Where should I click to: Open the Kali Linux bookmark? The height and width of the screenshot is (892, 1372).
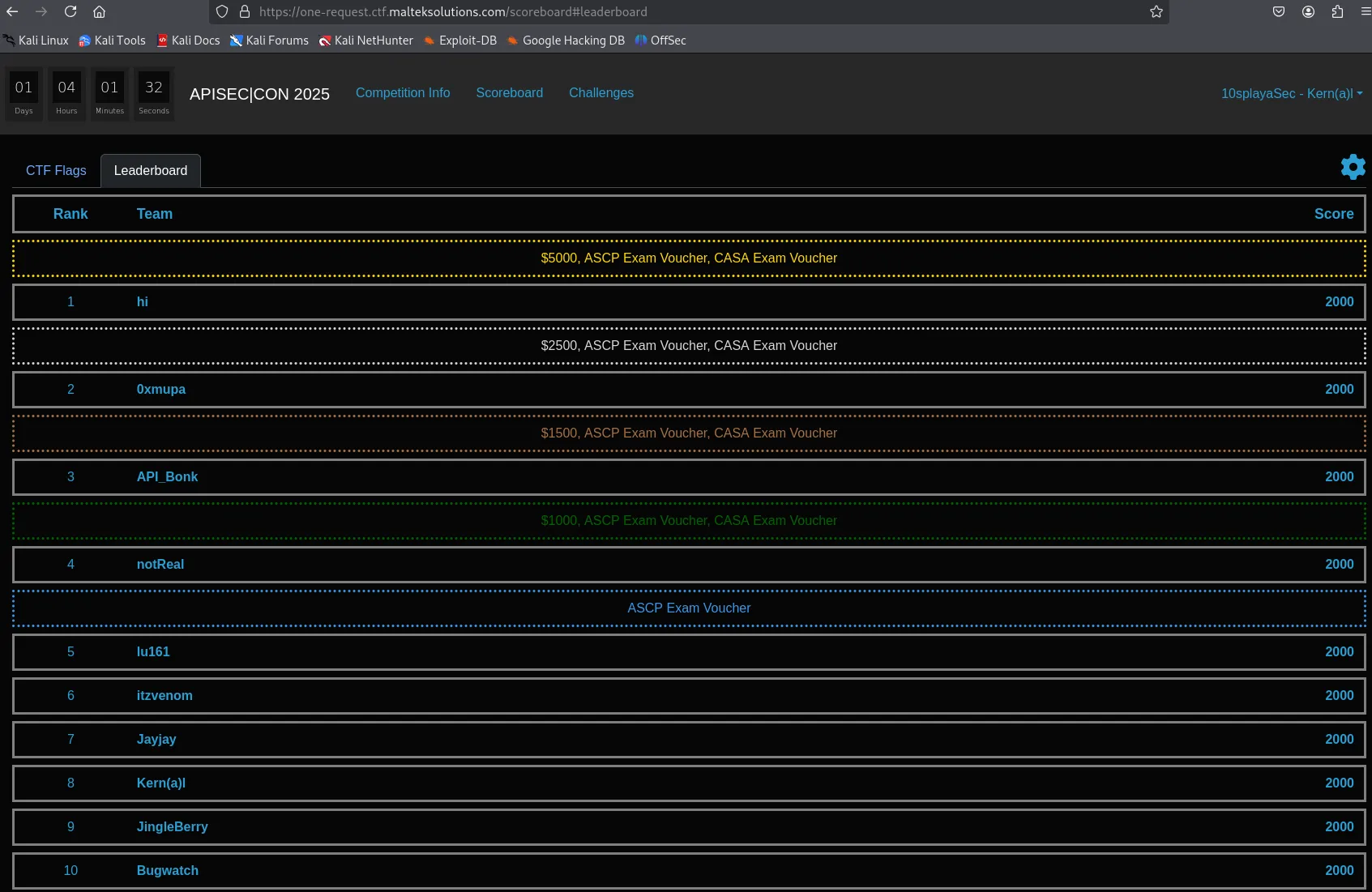click(x=36, y=41)
